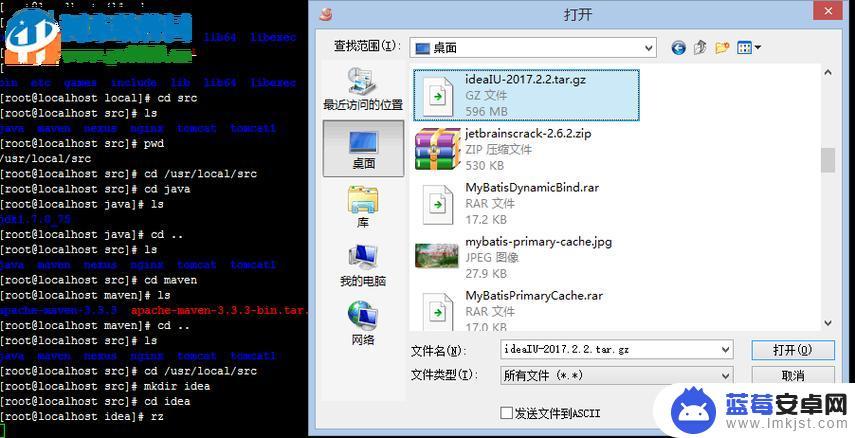855x438 pixels.
Task: Toggle the send file as ASCII checkbox
Action: pos(507,413)
